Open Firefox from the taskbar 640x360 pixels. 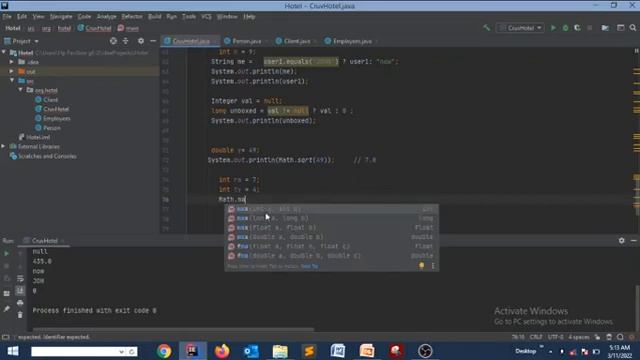coord(222,351)
